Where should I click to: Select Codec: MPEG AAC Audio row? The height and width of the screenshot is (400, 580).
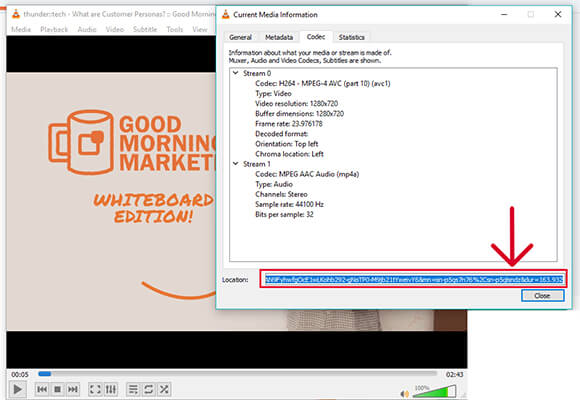point(307,174)
